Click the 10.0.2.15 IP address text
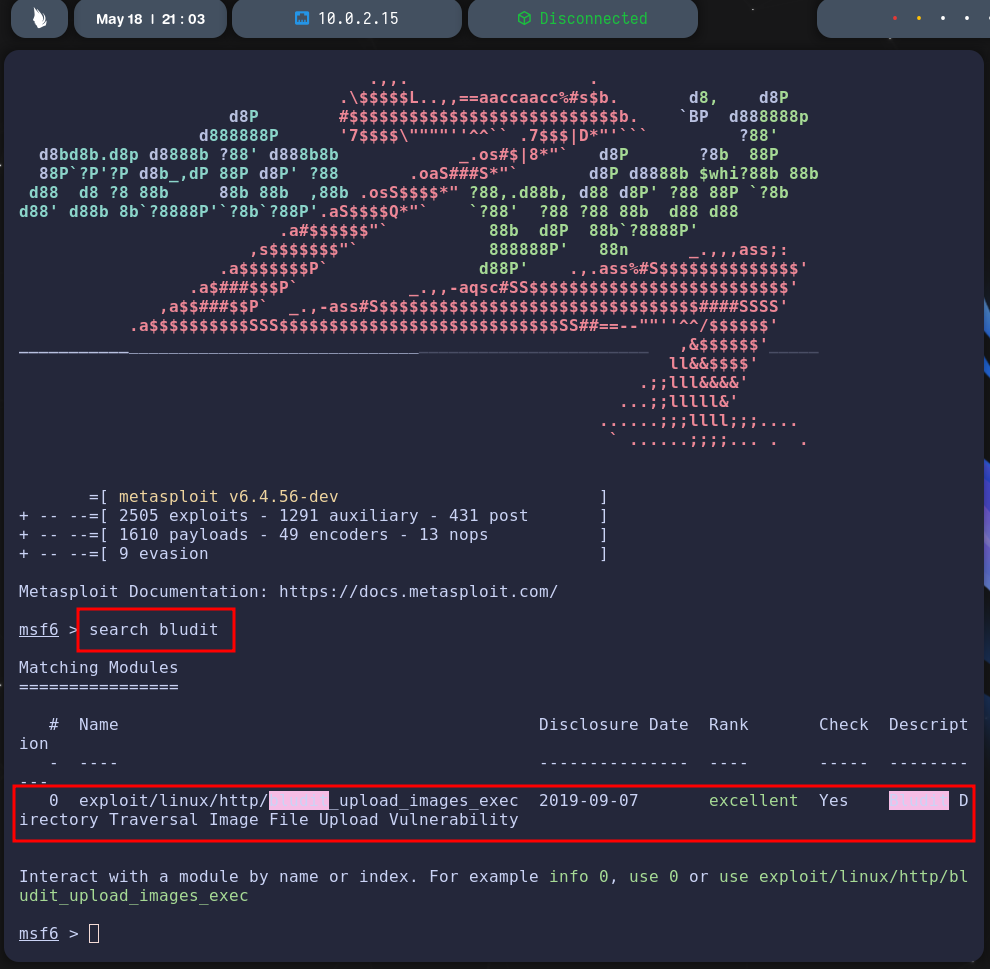990x969 pixels. 358,18
